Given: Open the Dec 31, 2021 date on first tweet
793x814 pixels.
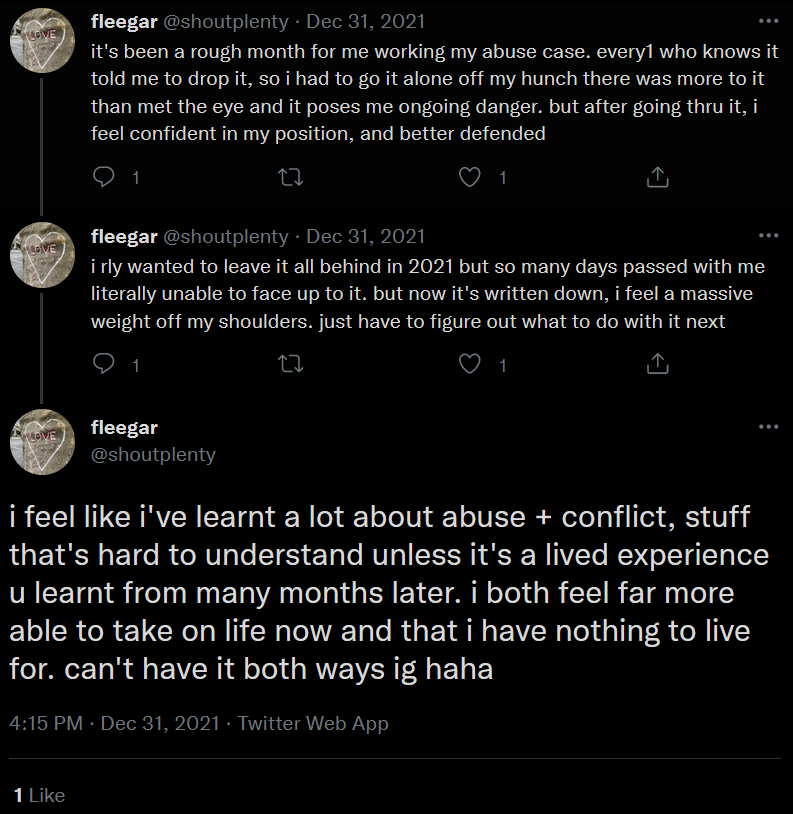Looking at the screenshot, I should point(365,21).
